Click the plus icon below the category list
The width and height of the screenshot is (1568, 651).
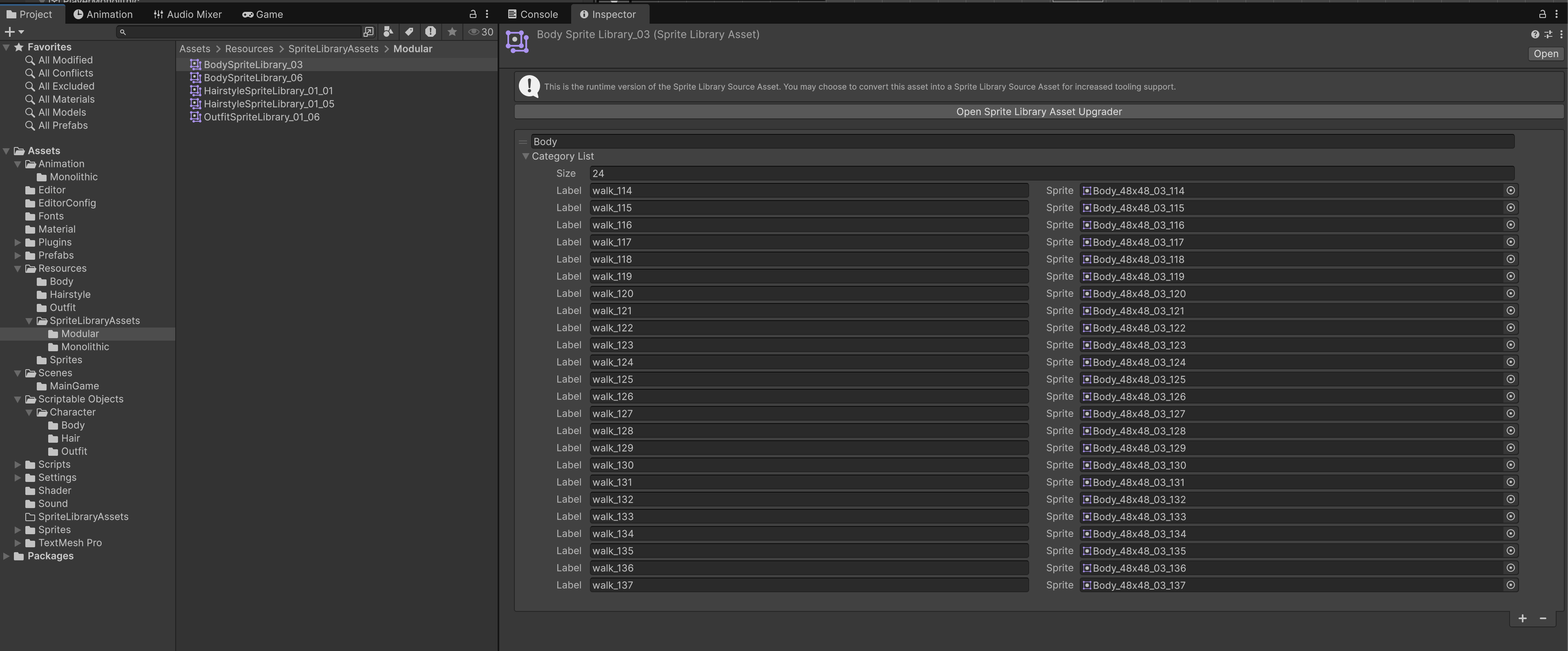pos(1522,618)
